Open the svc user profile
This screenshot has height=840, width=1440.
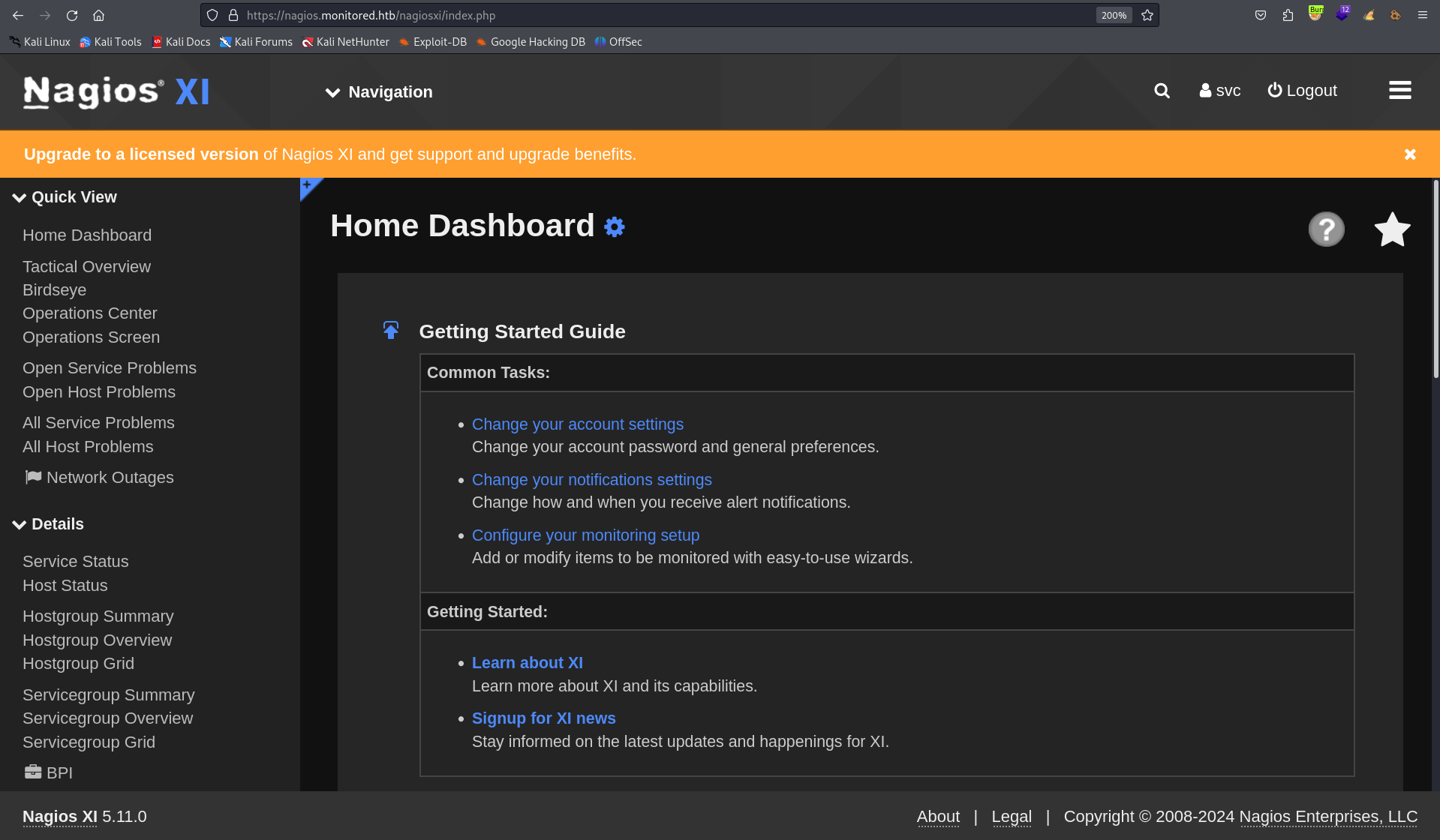pyautogui.click(x=1219, y=91)
